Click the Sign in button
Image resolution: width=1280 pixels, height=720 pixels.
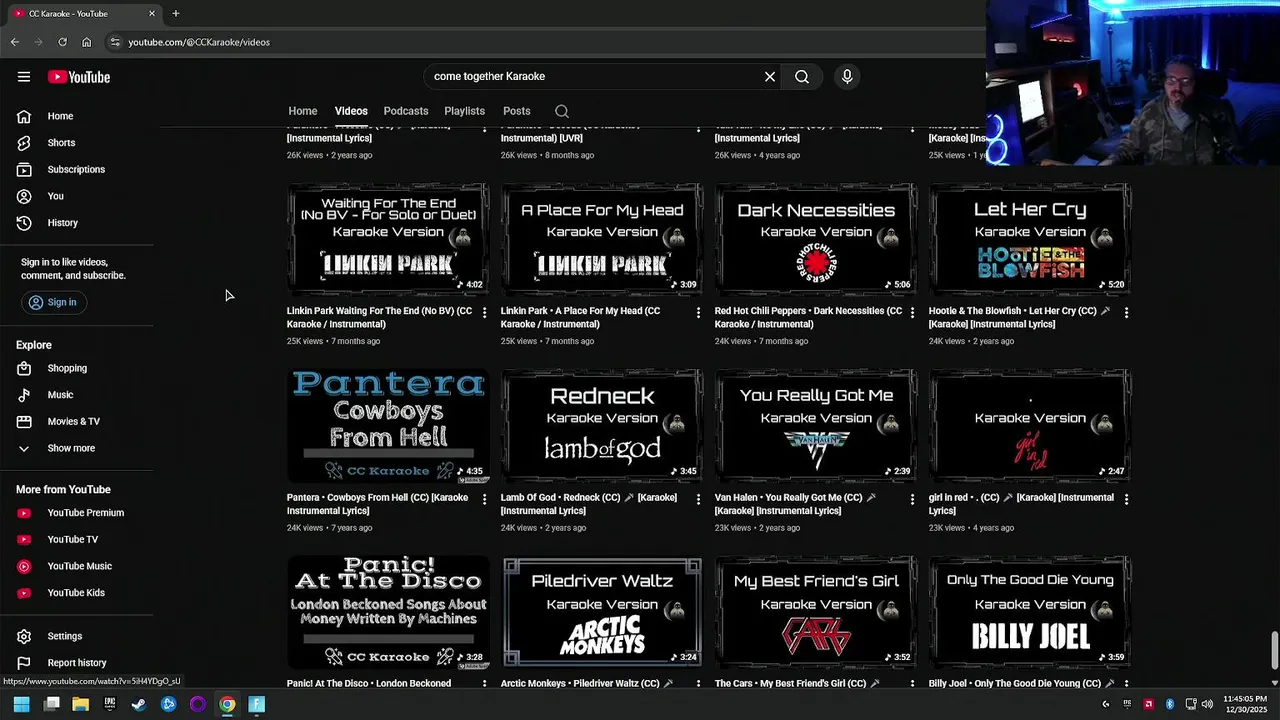point(52,302)
